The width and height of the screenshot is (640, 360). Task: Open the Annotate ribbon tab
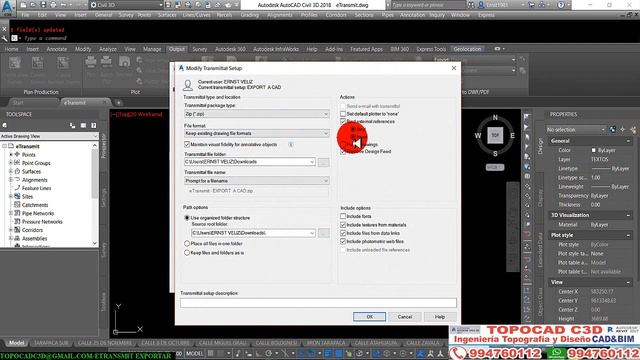(x=56, y=49)
